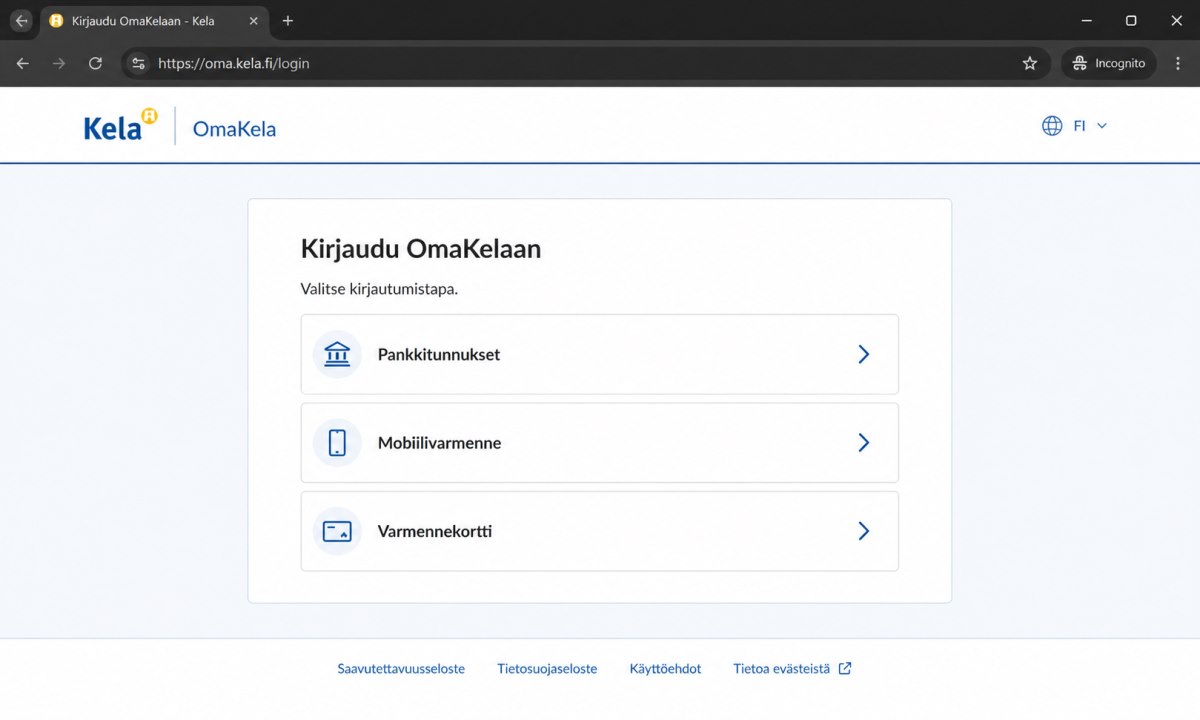The width and height of the screenshot is (1200, 720).
Task: Click the globe language icon
Action: (x=1052, y=126)
